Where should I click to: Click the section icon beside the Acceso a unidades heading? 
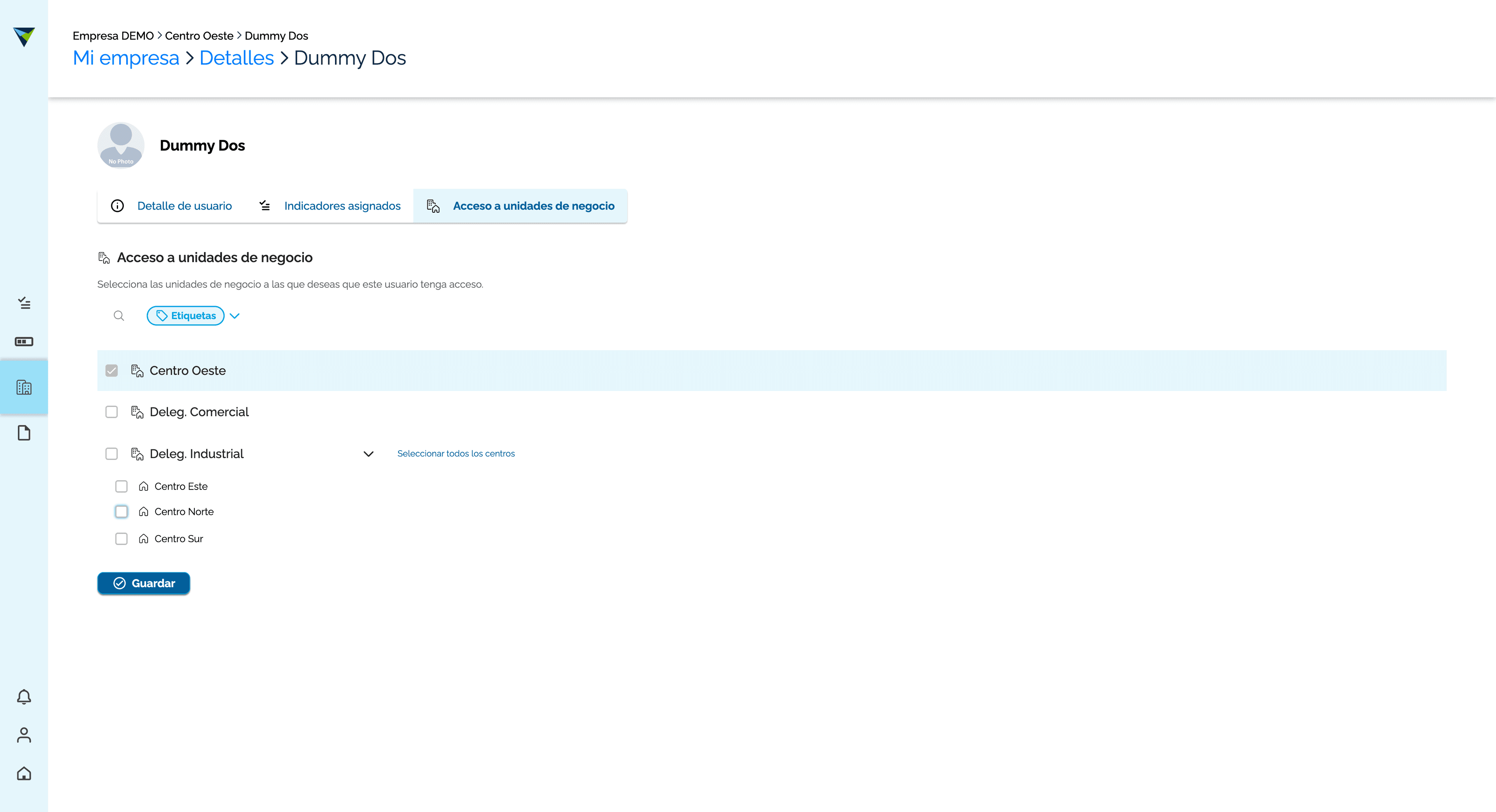[x=104, y=258]
